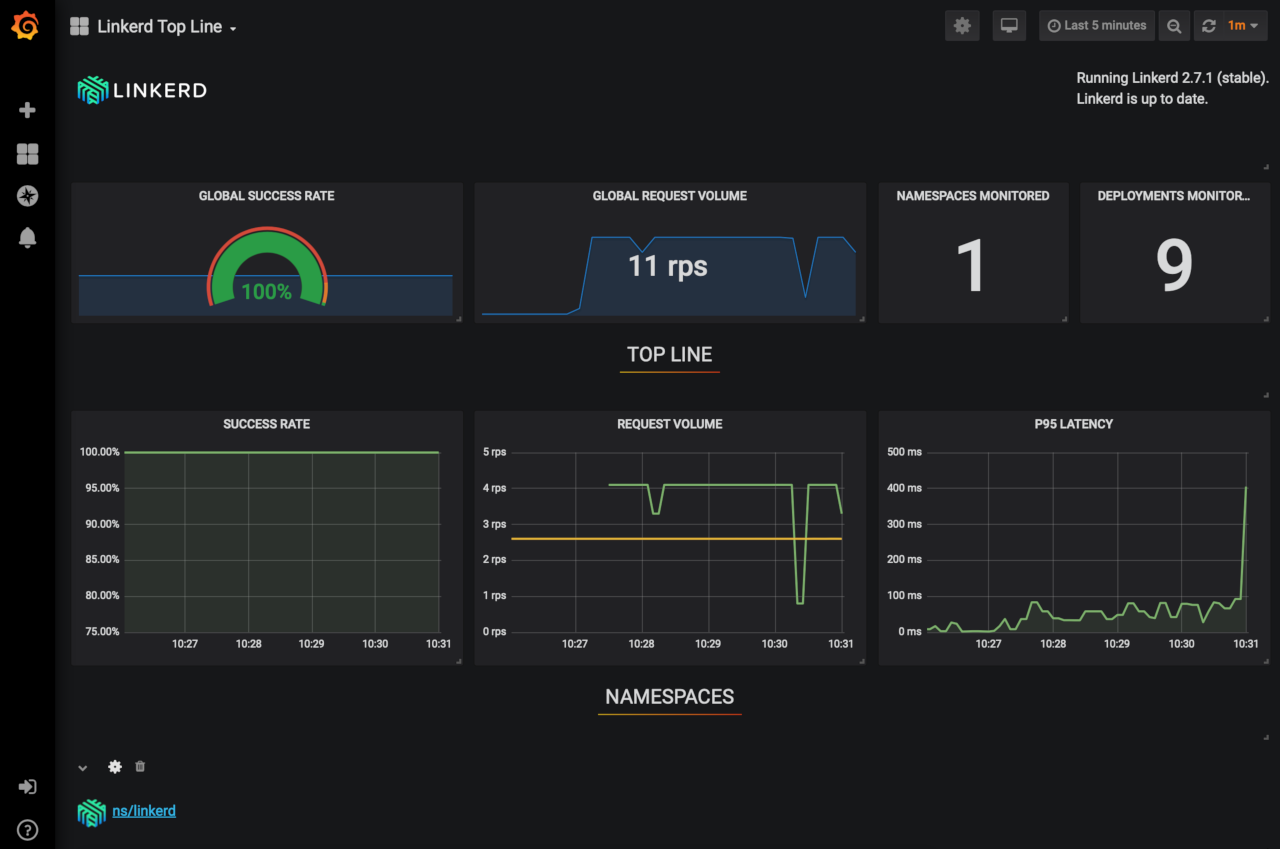Delete the namespaces row via the trash icon
Viewport: 1280px width, 849px height.
[x=140, y=766]
